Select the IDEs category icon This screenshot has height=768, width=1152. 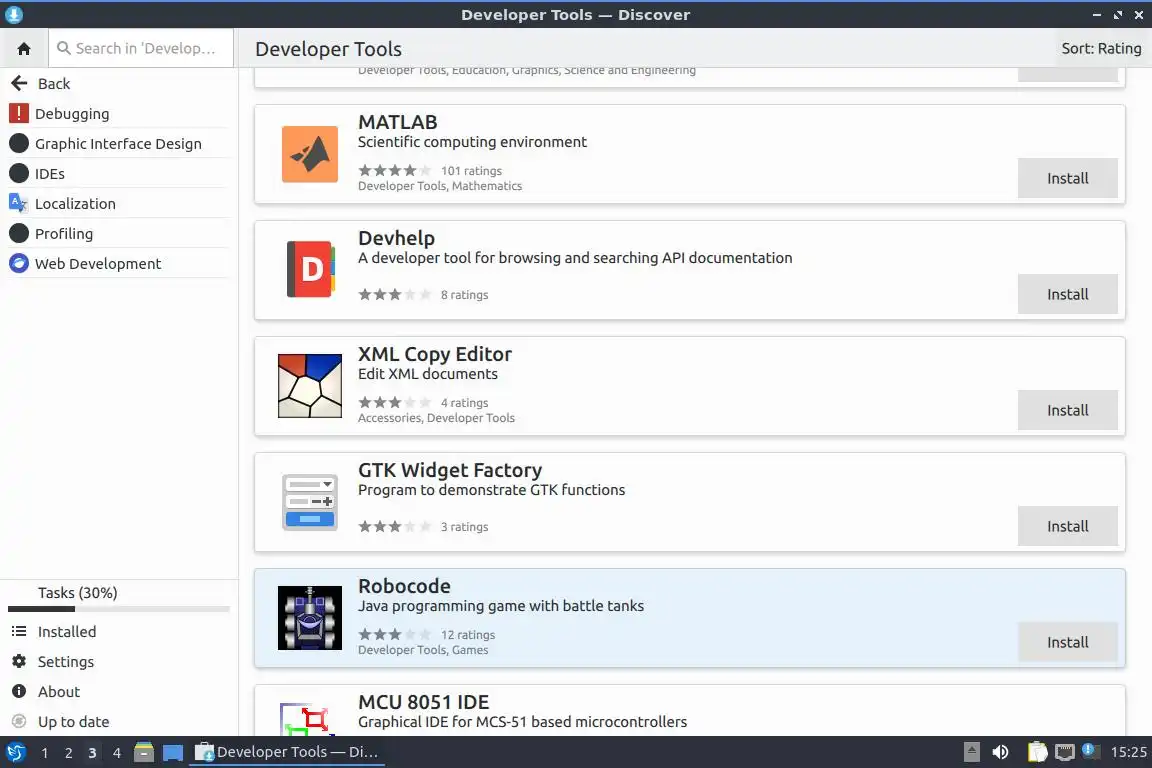pos(18,173)
